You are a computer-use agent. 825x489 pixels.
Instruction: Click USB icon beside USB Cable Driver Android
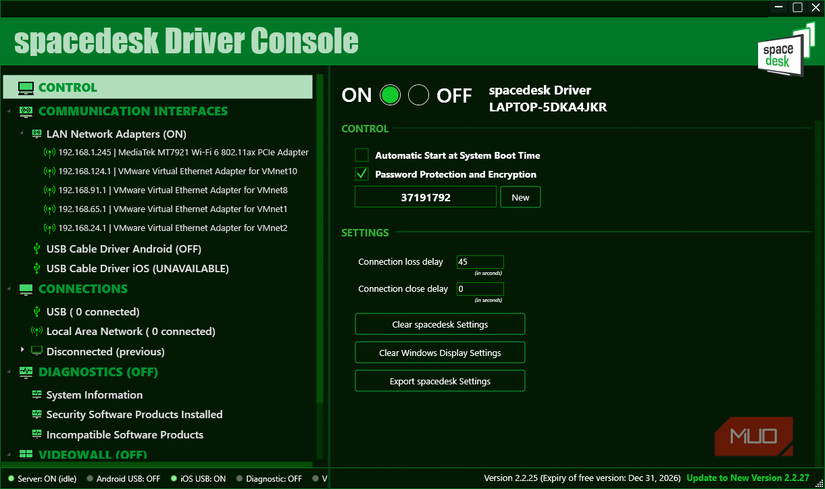[37, 248]
